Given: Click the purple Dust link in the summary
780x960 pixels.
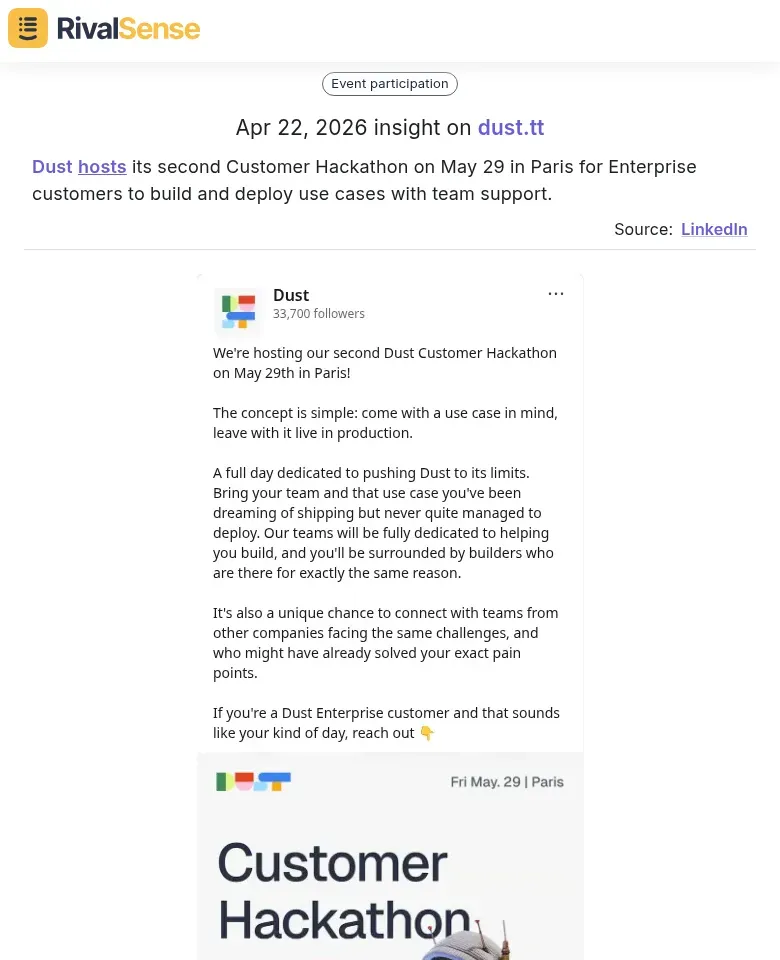Looking at the screenshot, I should pyautogui.click(x=52, y=167).
